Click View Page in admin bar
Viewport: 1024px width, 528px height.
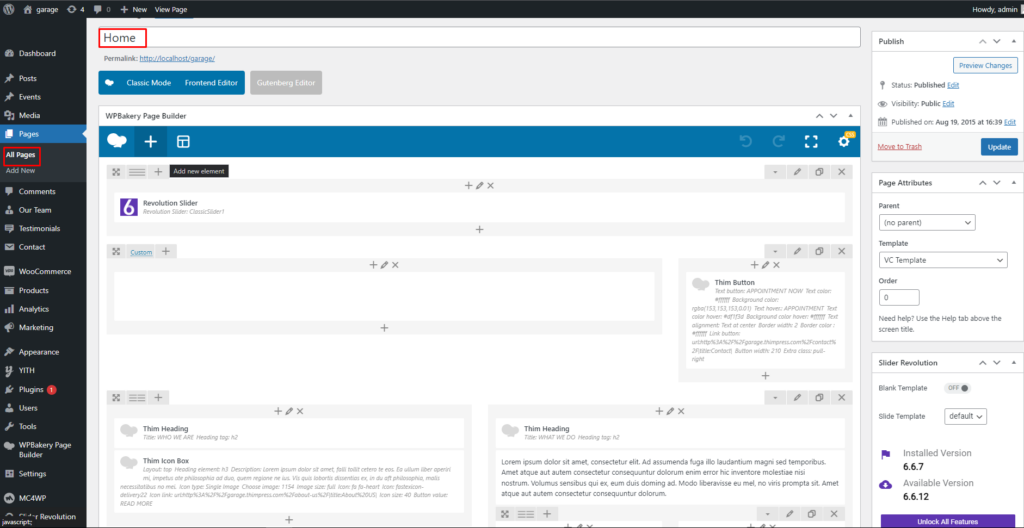pyautogui.click(x=171, y=10)
